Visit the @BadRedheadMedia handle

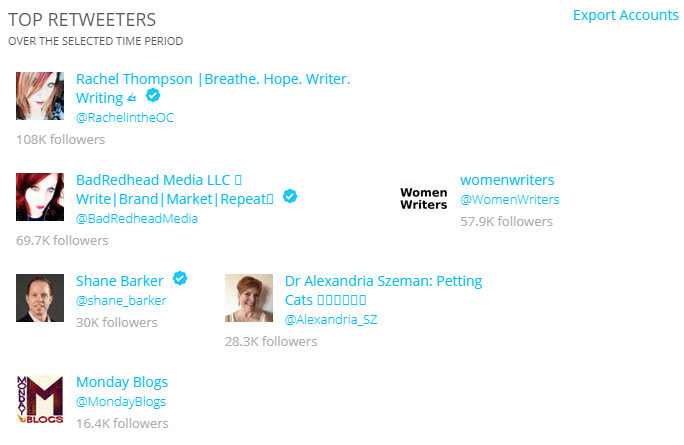click(137, 218)
